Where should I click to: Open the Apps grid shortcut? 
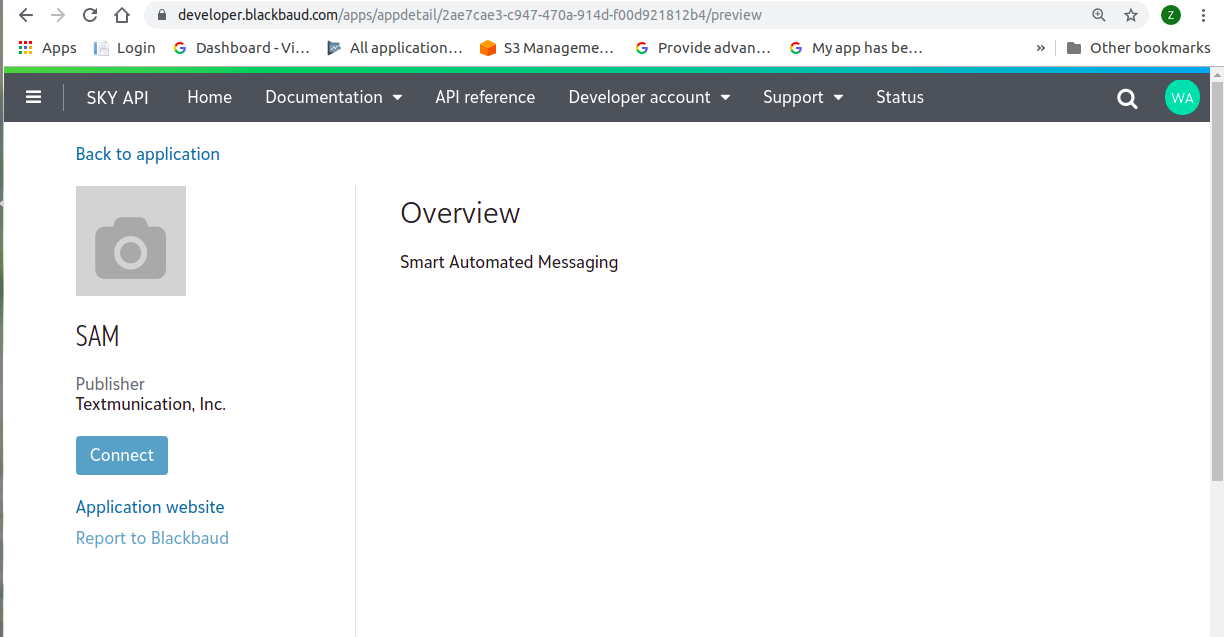click(48, 47)
